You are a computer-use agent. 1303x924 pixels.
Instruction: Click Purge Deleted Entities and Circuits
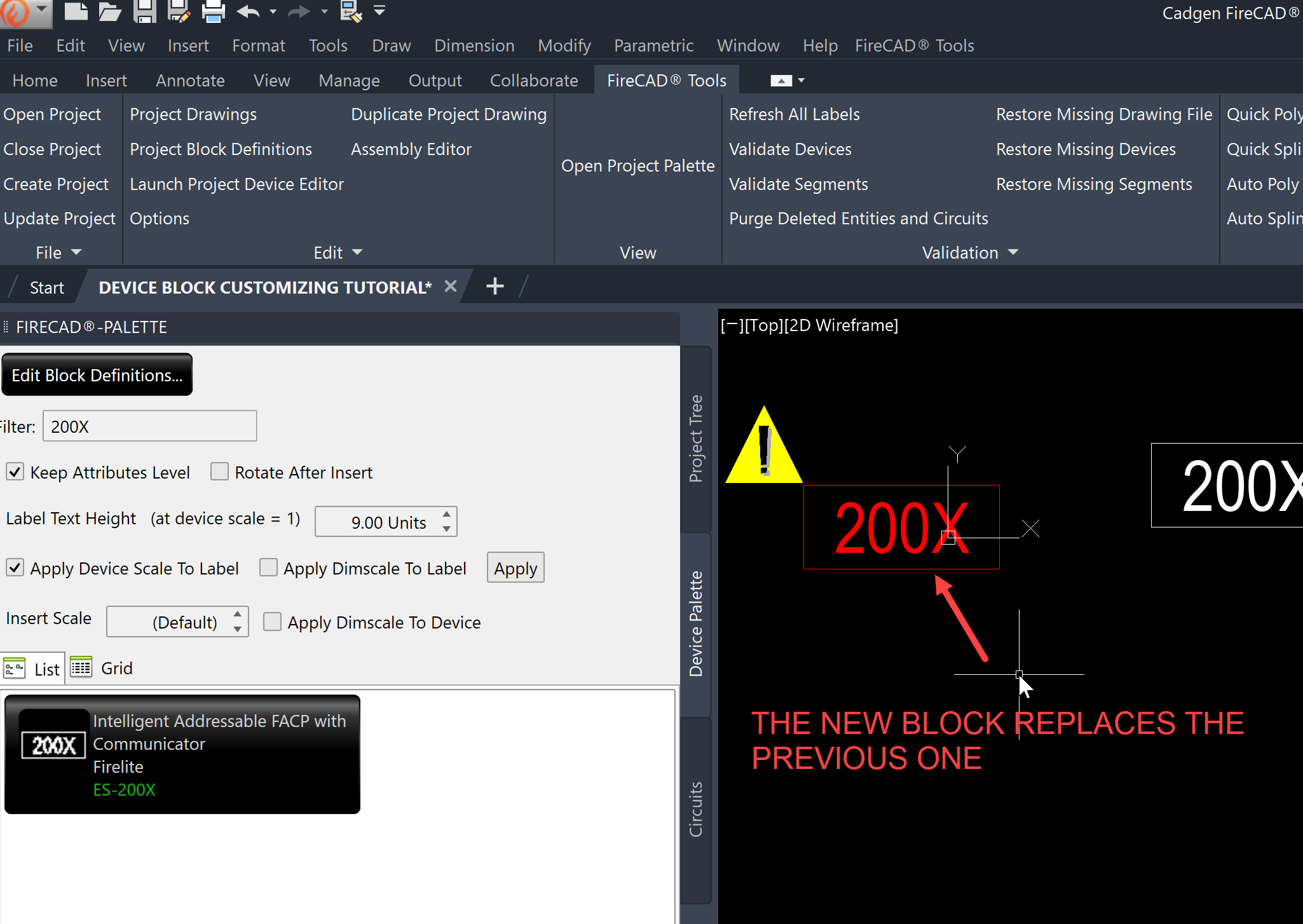(x=859, y=219)
